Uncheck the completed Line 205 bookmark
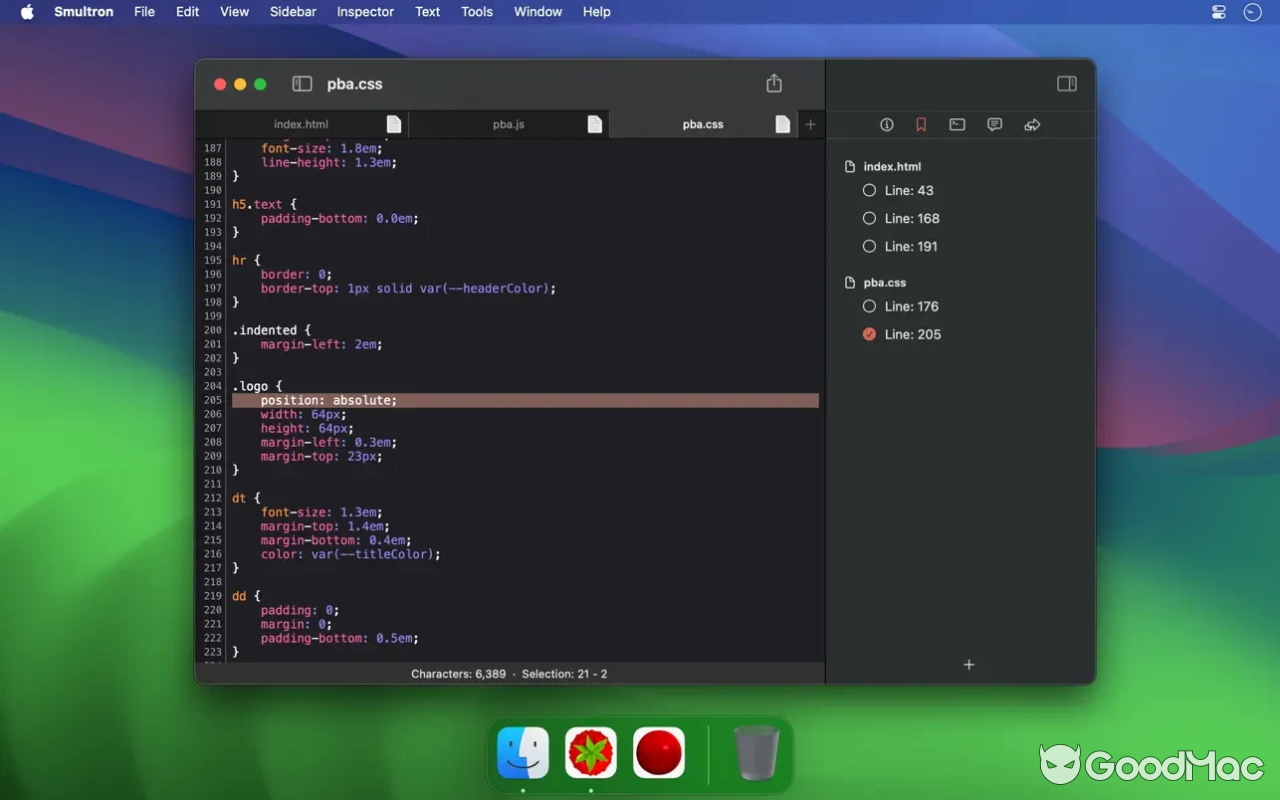Screen dimensions: 1280x800 869,334
